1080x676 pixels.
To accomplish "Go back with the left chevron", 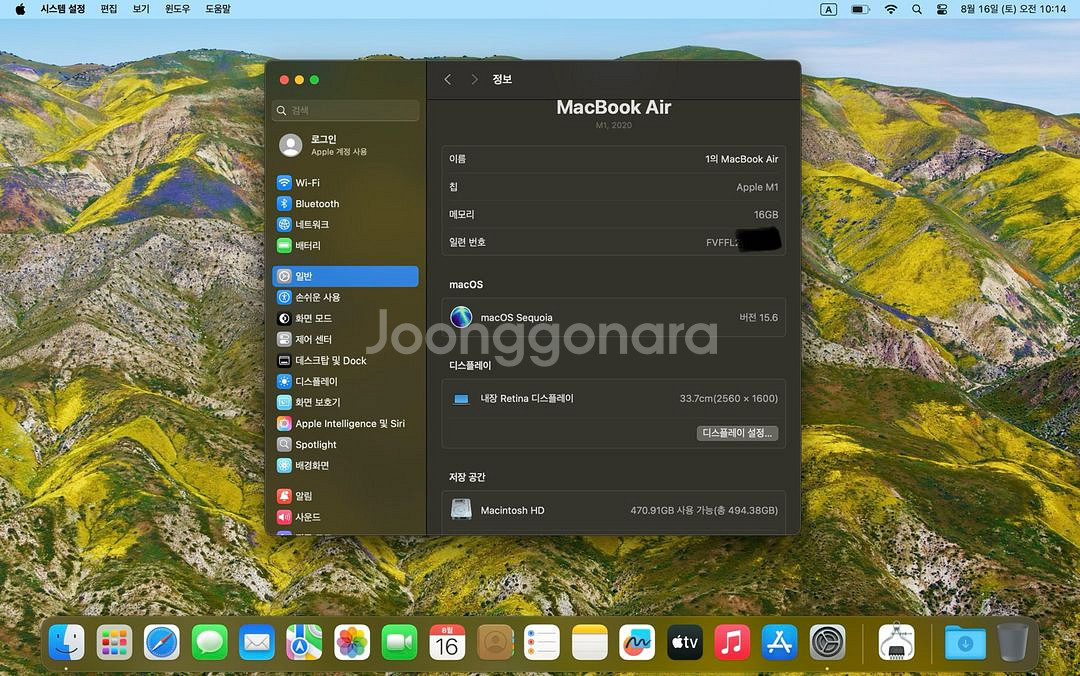I will (448, 79).
